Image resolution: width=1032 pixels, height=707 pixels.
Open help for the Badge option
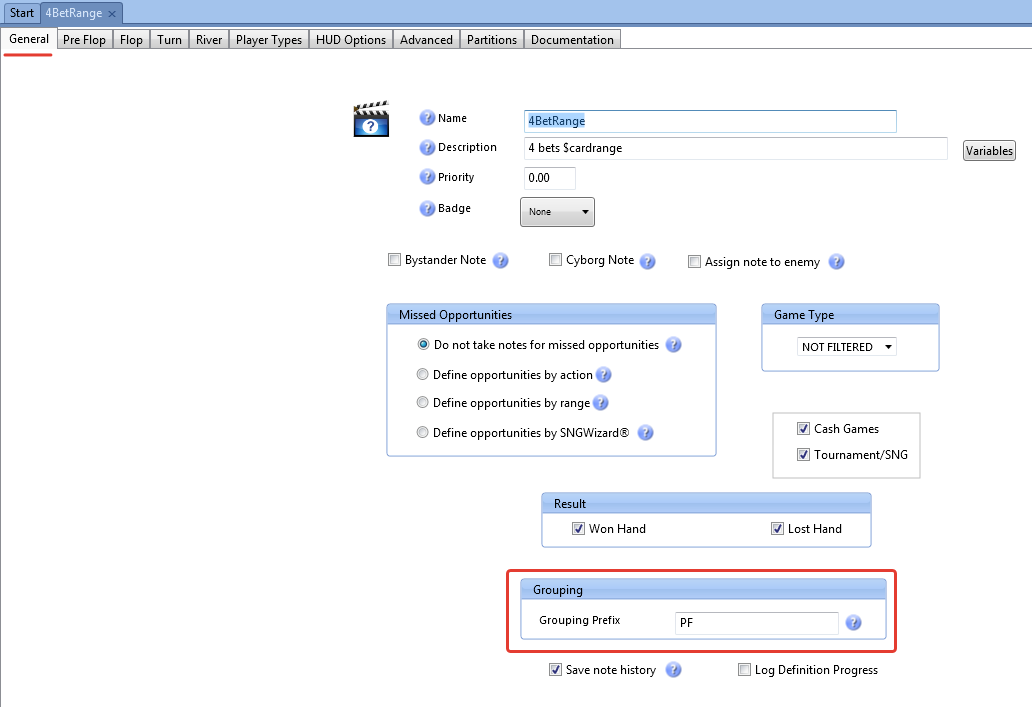427,208
